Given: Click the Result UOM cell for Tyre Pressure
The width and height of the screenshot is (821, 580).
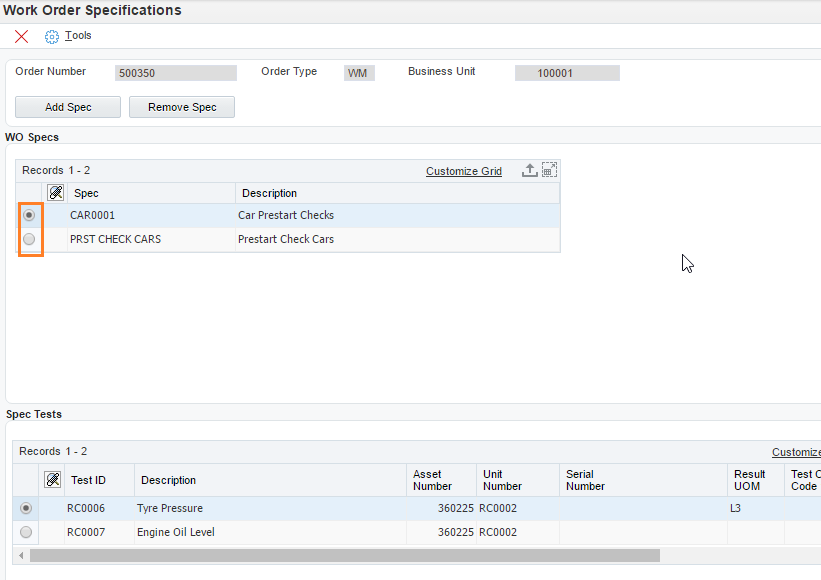Looking at the screenshot, I should tap(755, 508).
